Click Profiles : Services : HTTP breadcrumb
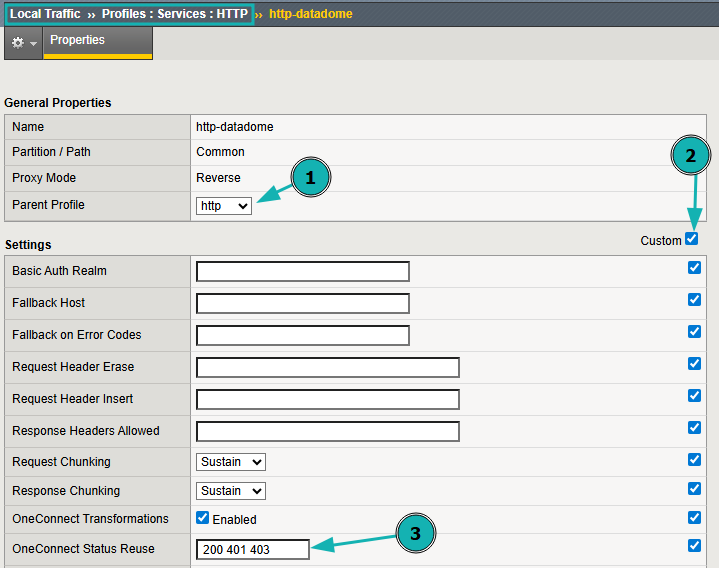 coord(175,14)
